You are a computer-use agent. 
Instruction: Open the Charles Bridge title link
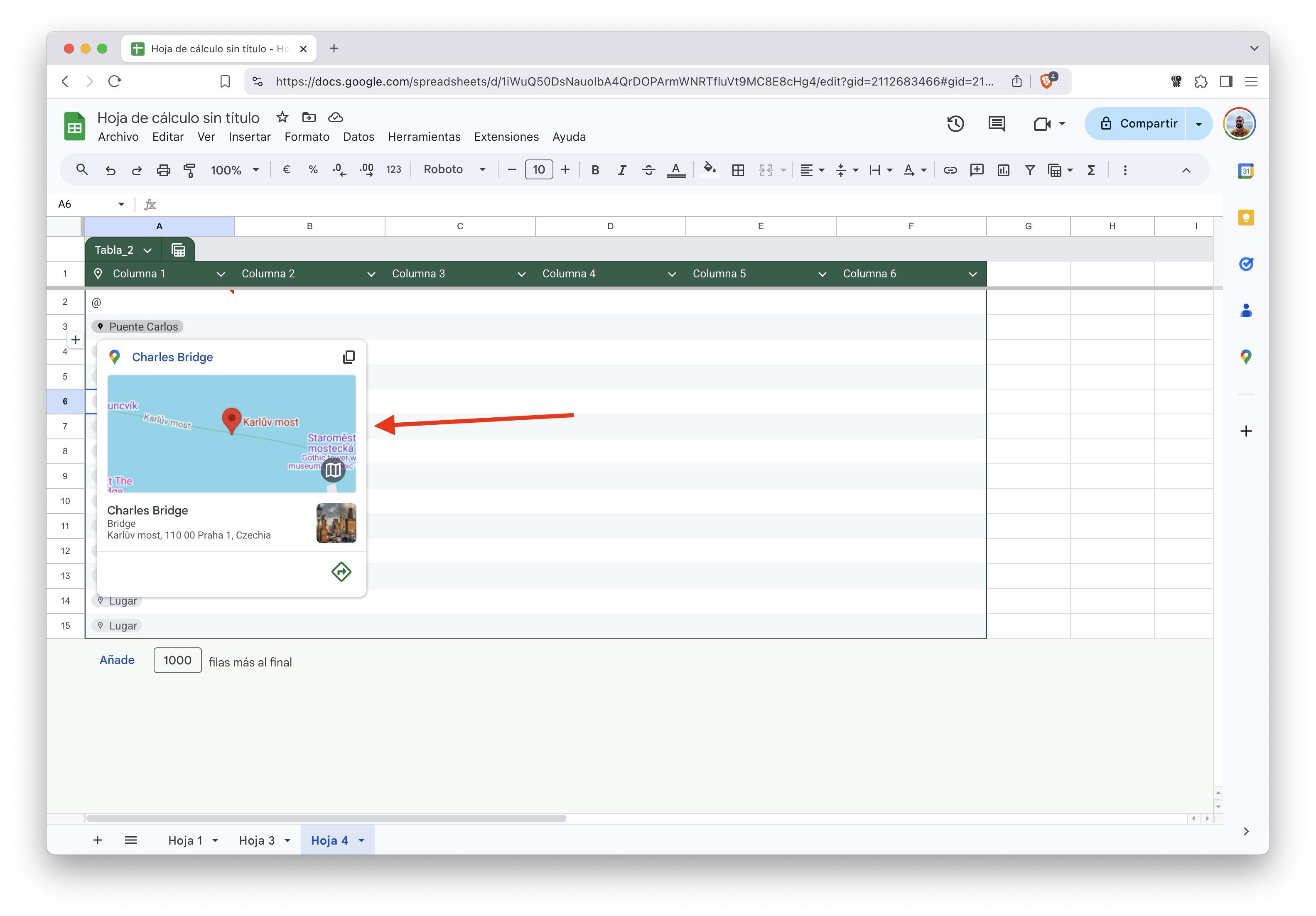172,357
